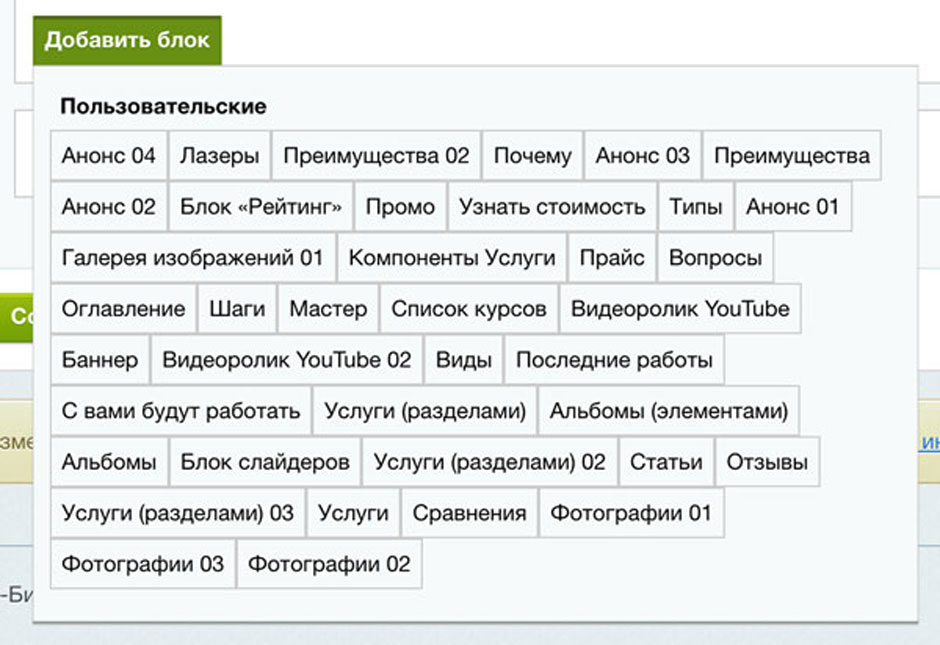Choose the «Промо» block
Image resolution: width=940 pixels, height=645 pixels.
400,207
